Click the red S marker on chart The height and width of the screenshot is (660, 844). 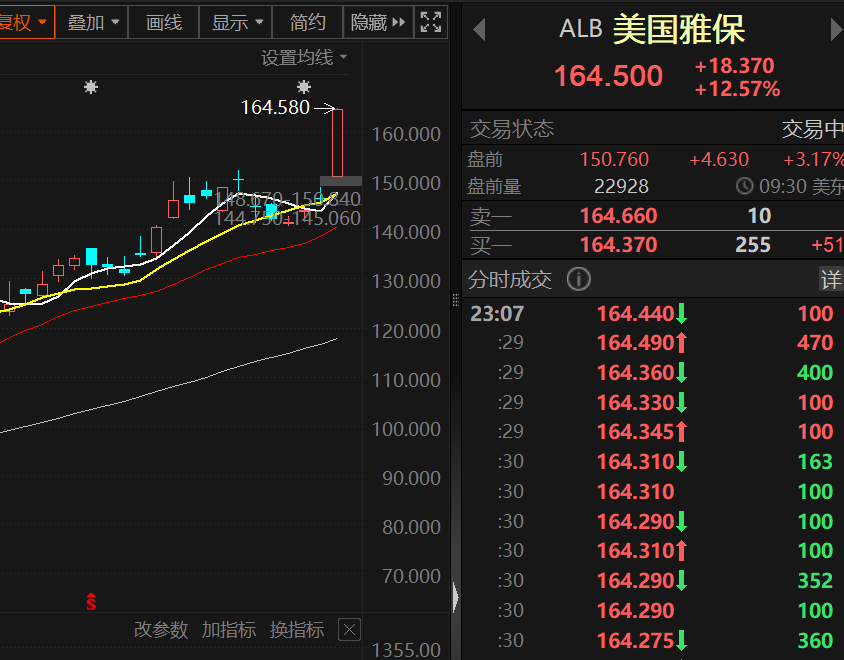[91, 602]
